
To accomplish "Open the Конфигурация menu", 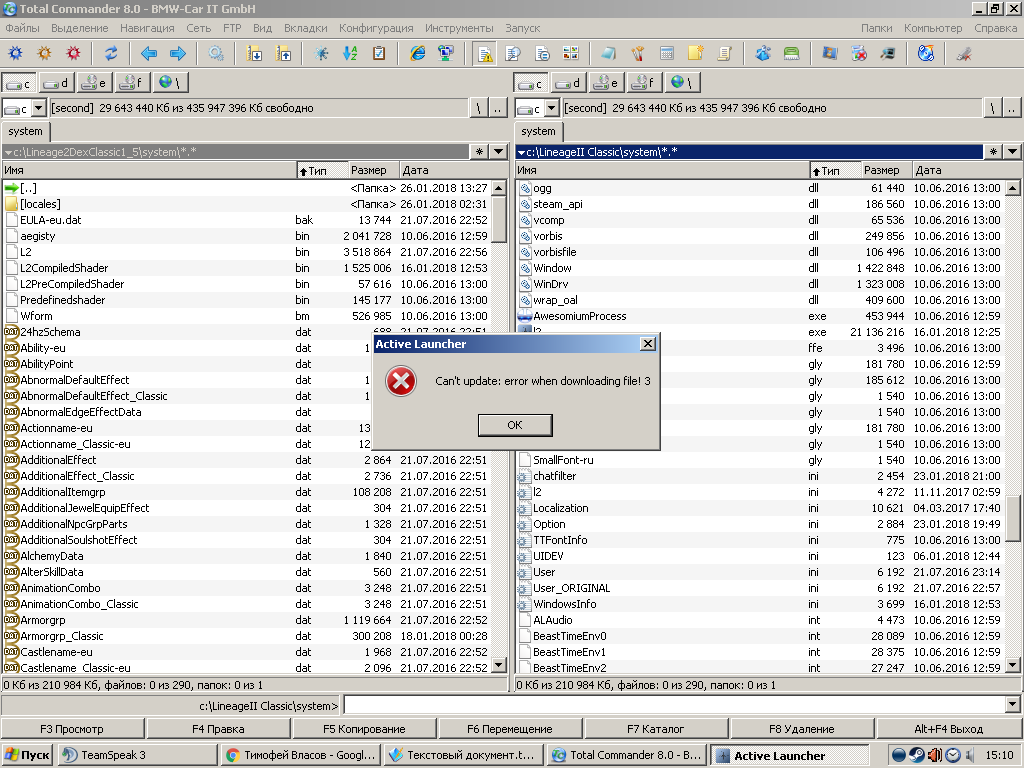I will (x=376, y=28).
